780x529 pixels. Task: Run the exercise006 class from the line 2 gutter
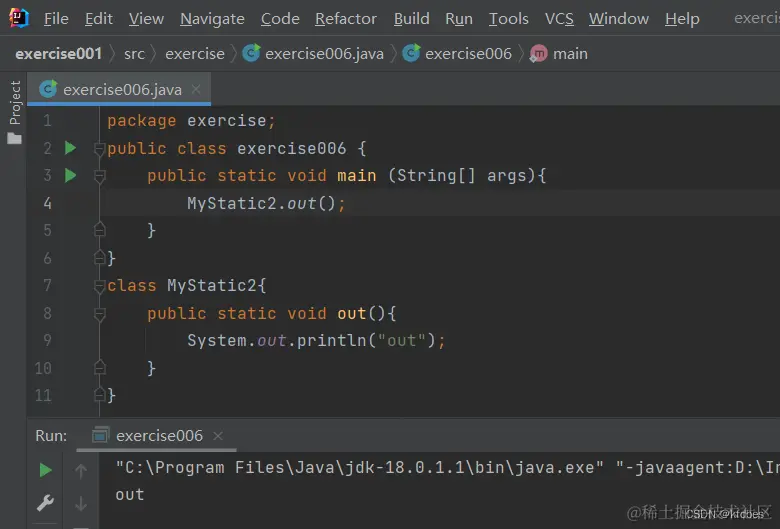(x=71, y=148)
